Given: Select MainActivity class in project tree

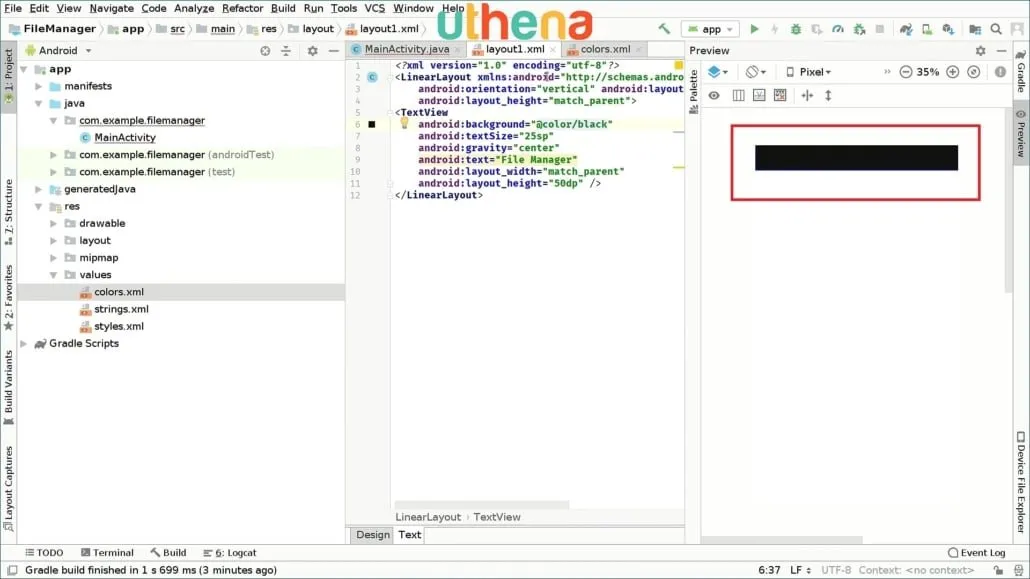Looking at the screenshot, I should point(124,137).
